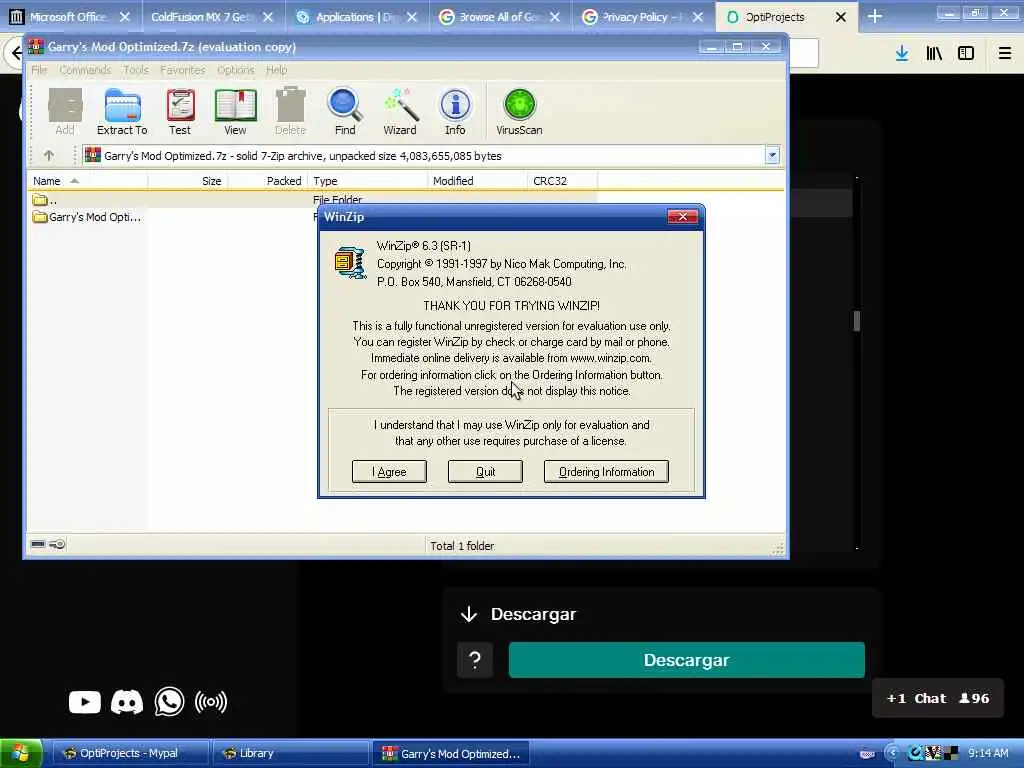The image size is (1024, 768).
Task: Click the Quit button
Action: 485,472
